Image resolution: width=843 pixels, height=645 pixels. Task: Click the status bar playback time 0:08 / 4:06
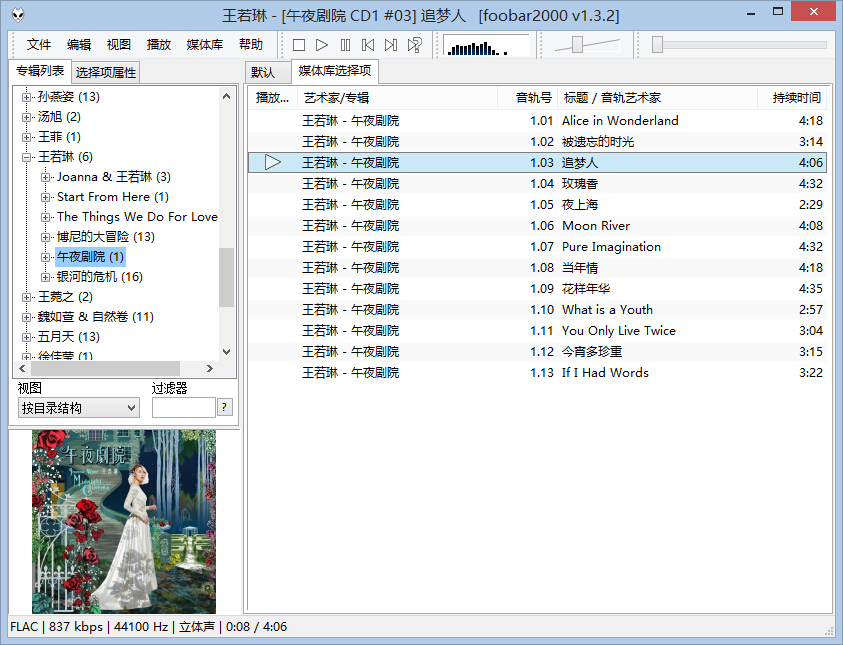(x=256, y=627)
